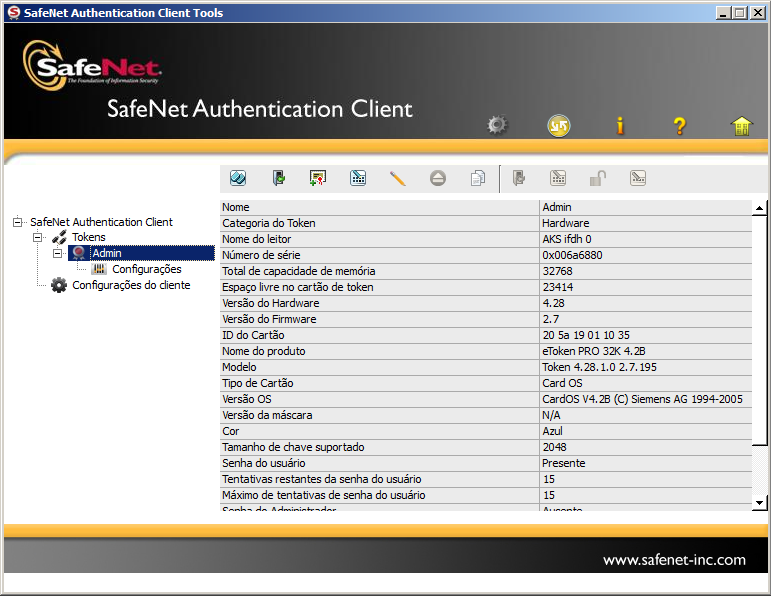Click 'Versão da máscara' row label
771x598 pixels.
(x=267, y=415)
